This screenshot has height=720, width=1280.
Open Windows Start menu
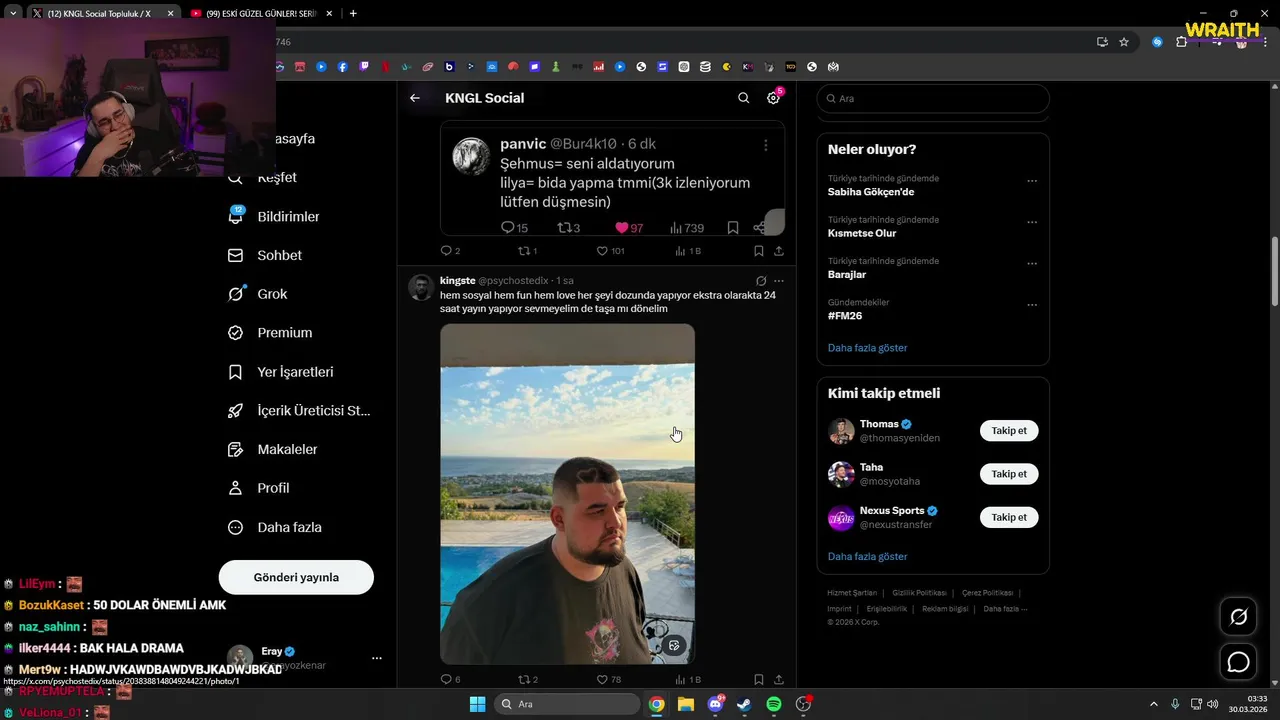click(x=477, y=704)
